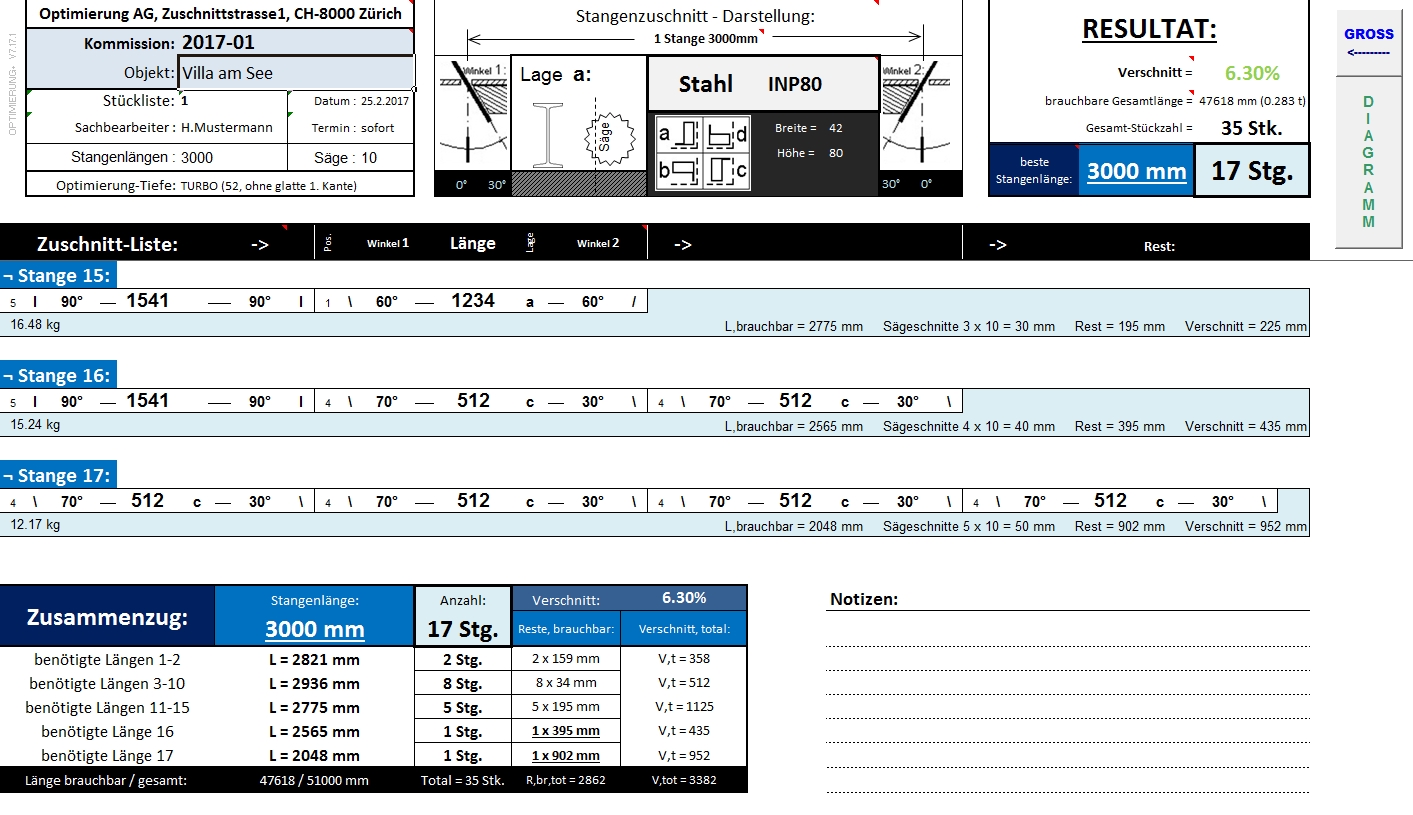The width and height of the screenshot is (1413, 815).
Task: Click the Rest: column header
Action: click(1160, 246)
